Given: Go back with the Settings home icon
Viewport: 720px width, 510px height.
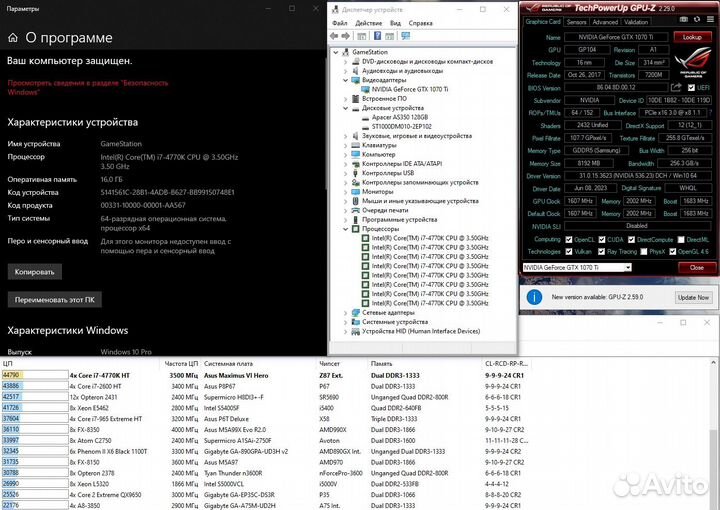Looking at the screenshot, I should [x=13, y=38].
